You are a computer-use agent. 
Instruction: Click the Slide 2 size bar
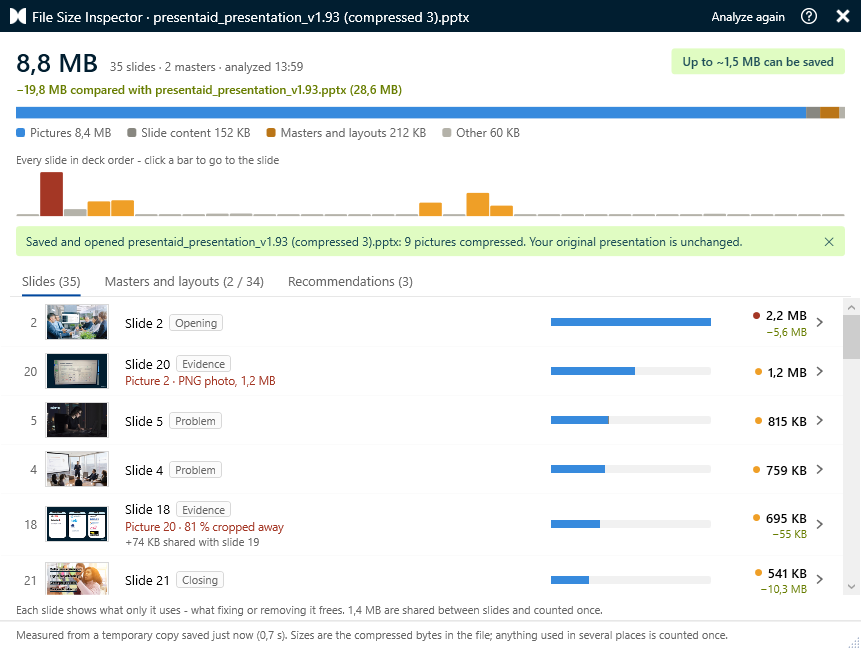pyautogui.click(x=631, y=322)
